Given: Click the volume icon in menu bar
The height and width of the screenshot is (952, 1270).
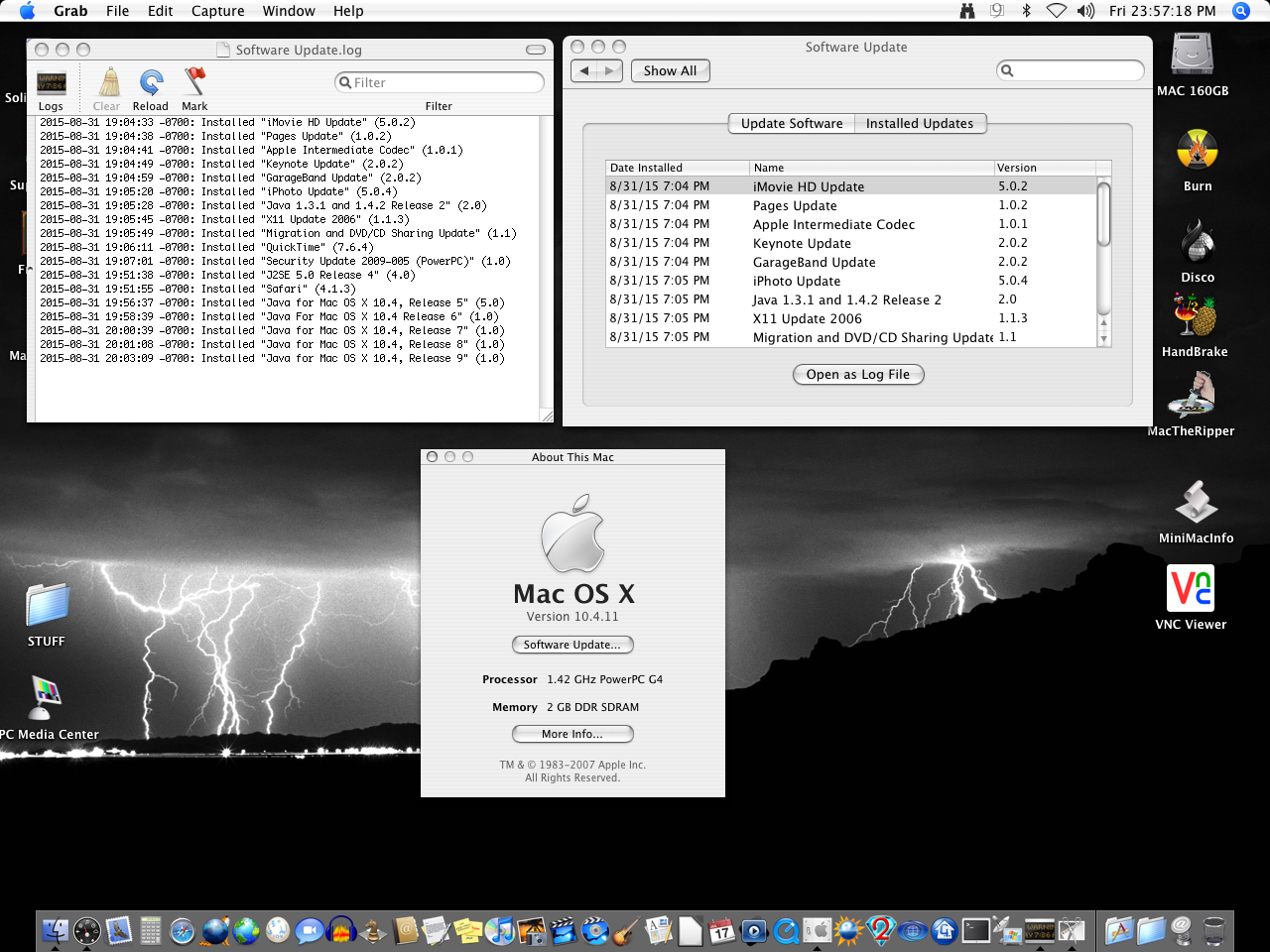Looking at the screenshot, I should click(x=1086, y=11).
